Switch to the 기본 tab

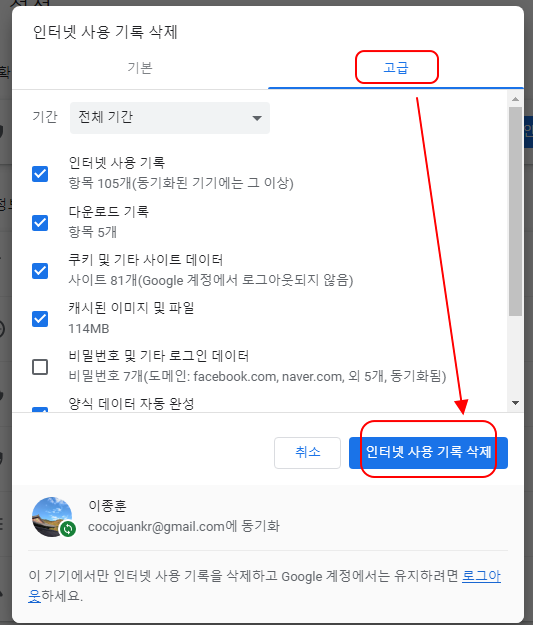click(x=140, y=67)
